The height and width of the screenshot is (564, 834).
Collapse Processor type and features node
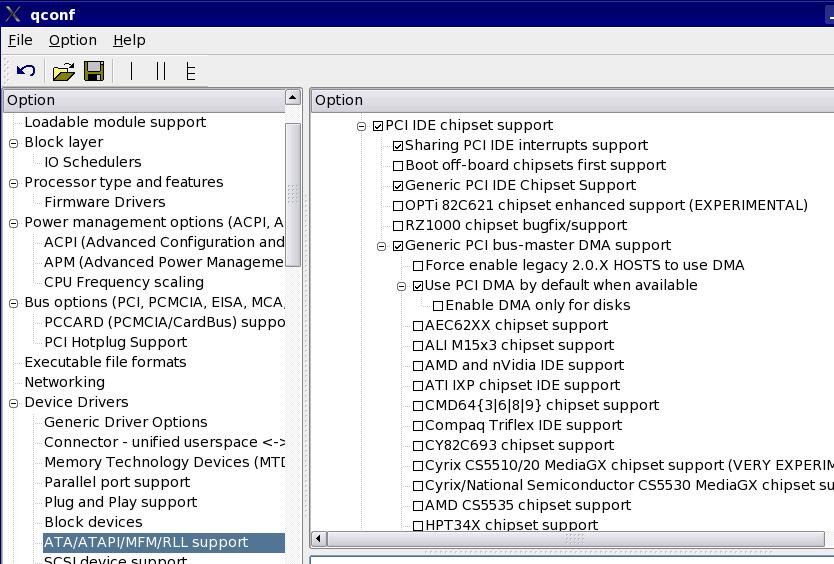click(13, 184)
